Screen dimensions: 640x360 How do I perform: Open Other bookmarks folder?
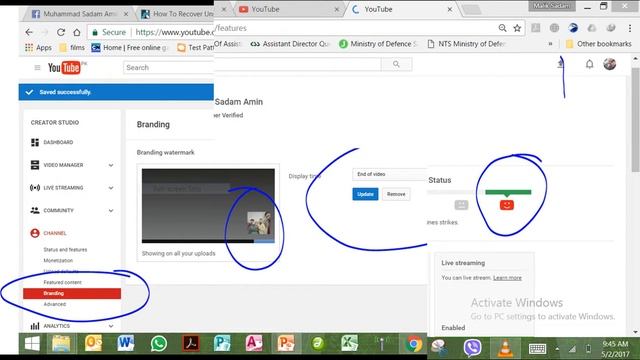point(599,44)
